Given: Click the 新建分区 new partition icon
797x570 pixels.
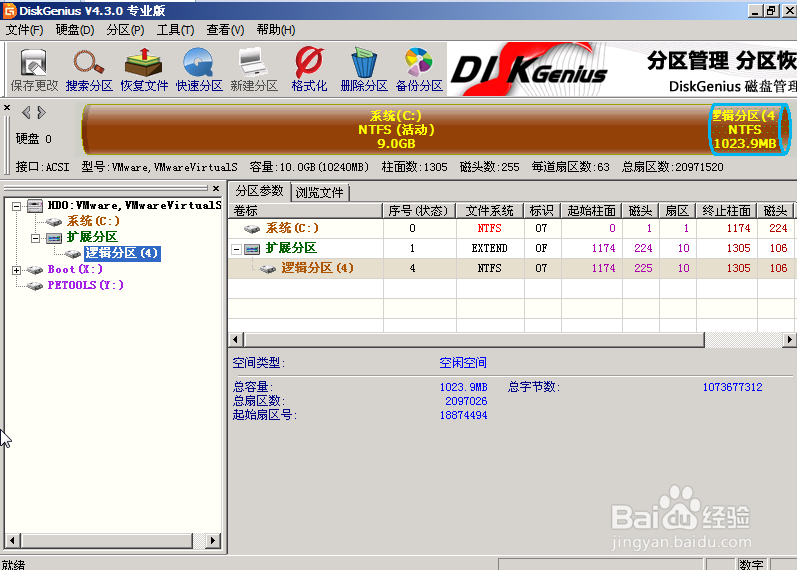Looking at the screenshot, I should tap(254, 70).
